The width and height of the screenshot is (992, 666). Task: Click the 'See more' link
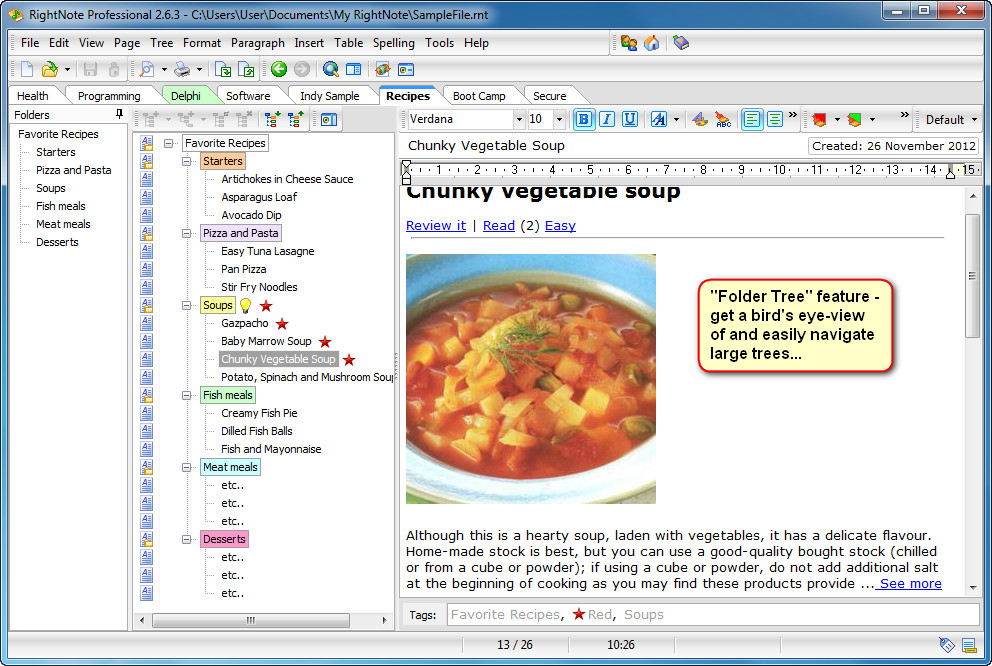(910, 583)
